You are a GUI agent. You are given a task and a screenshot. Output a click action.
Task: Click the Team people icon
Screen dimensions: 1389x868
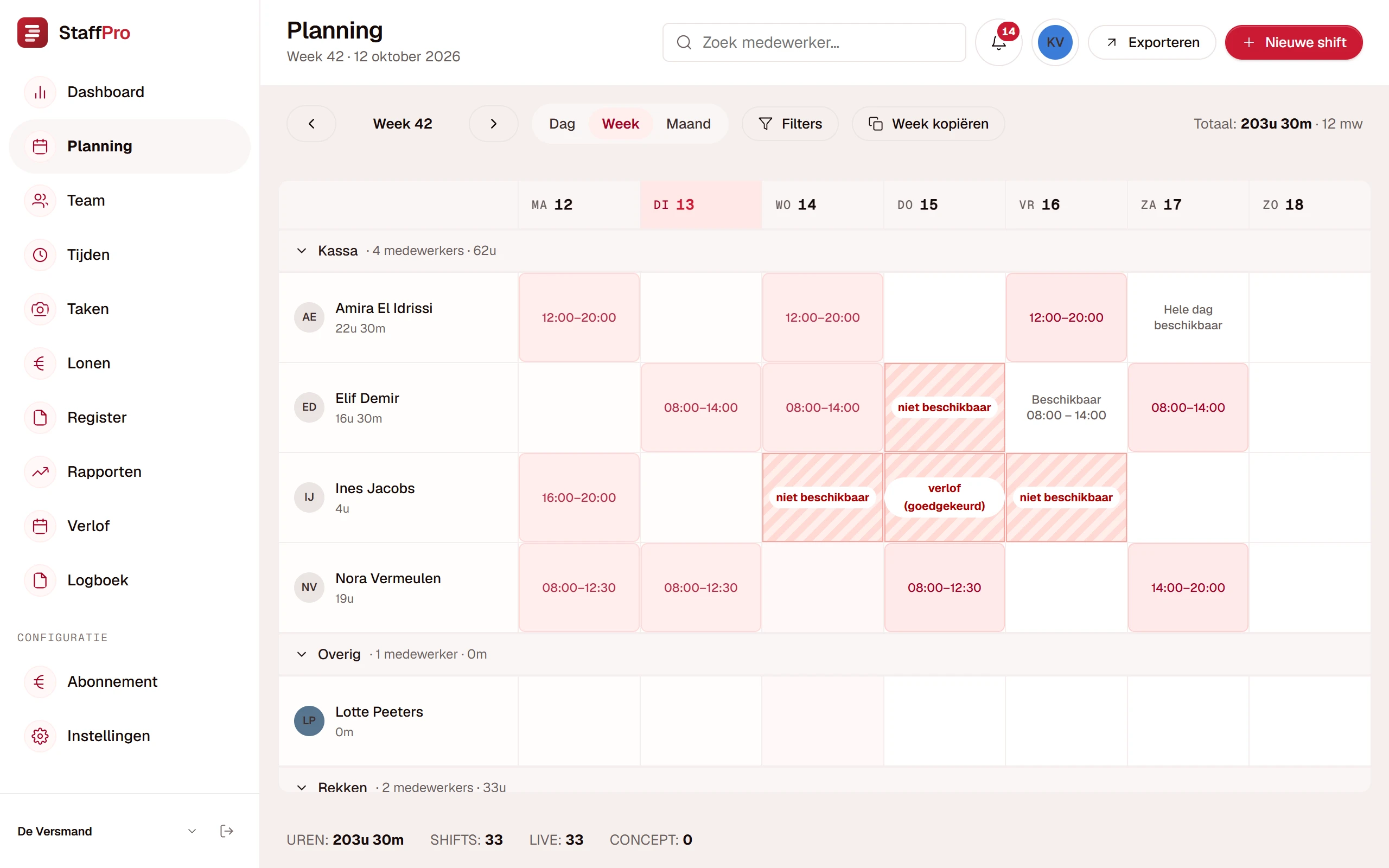tap(40, 200)
